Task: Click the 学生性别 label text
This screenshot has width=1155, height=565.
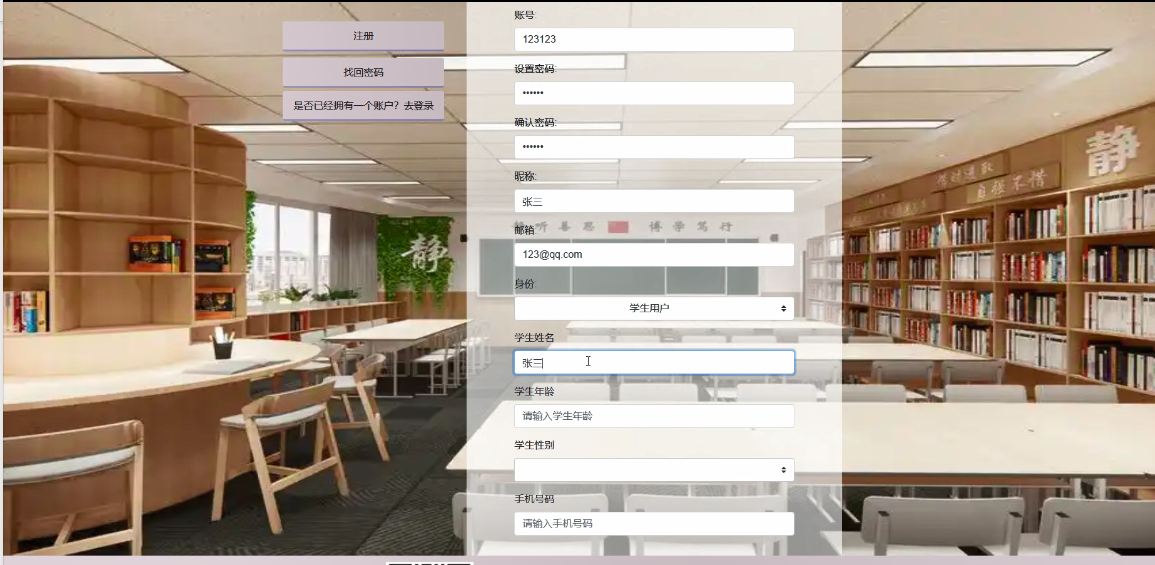Action: point(534,445)
